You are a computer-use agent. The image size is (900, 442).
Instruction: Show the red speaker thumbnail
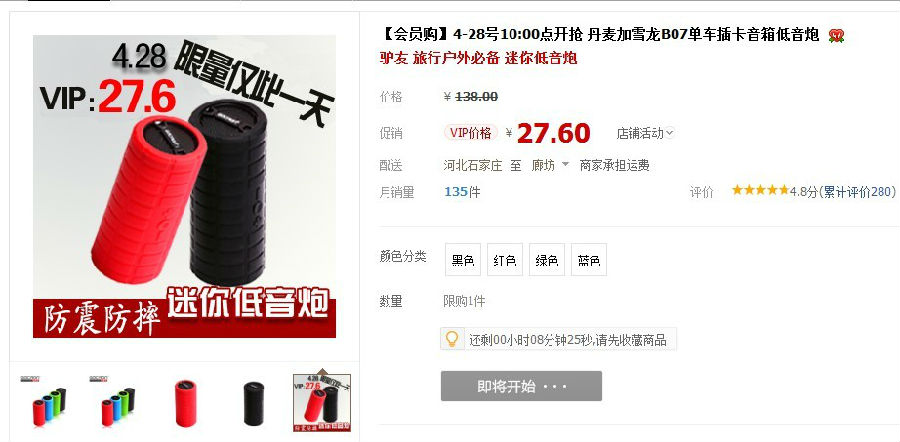(185, 402)
